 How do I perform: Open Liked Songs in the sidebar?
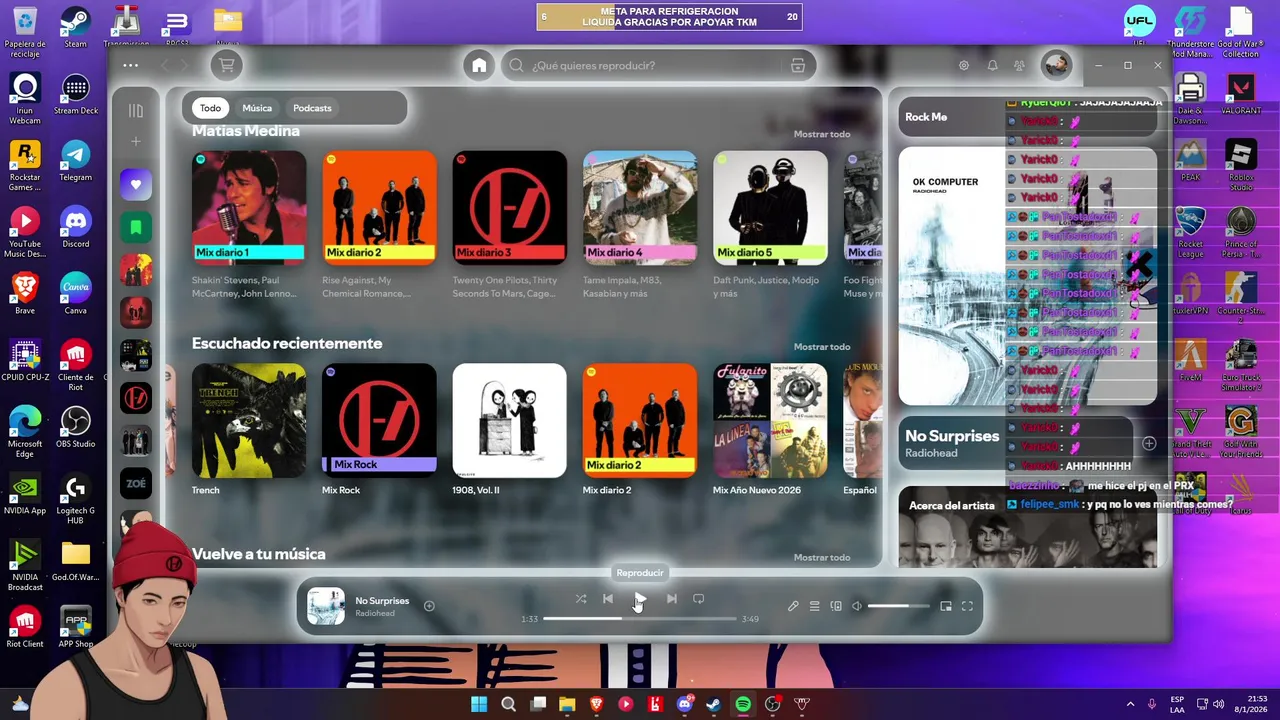point(136,184)
